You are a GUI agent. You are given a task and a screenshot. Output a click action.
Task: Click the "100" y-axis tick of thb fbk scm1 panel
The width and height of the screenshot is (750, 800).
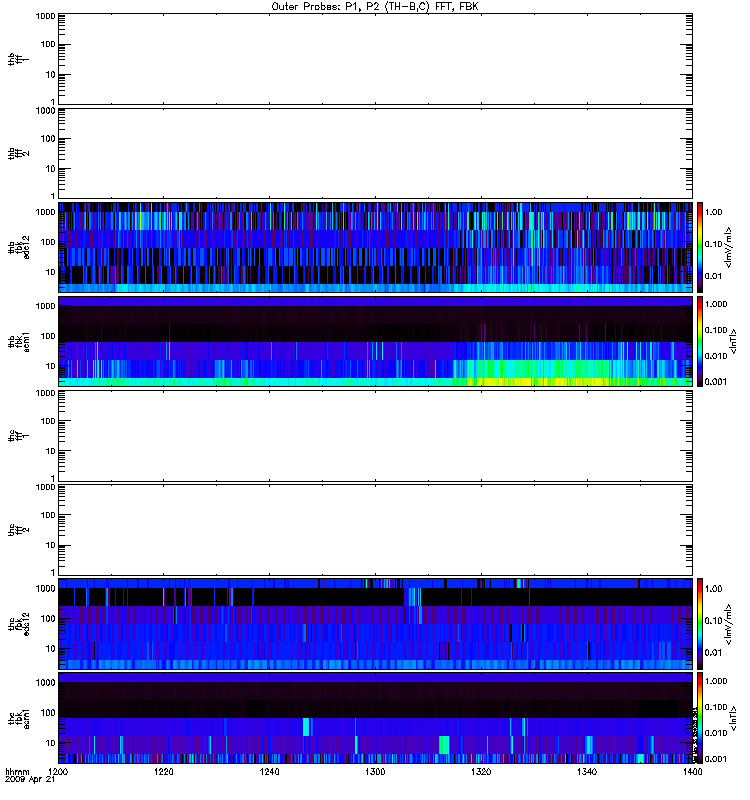pyautogui.click(x=48, y=336)
